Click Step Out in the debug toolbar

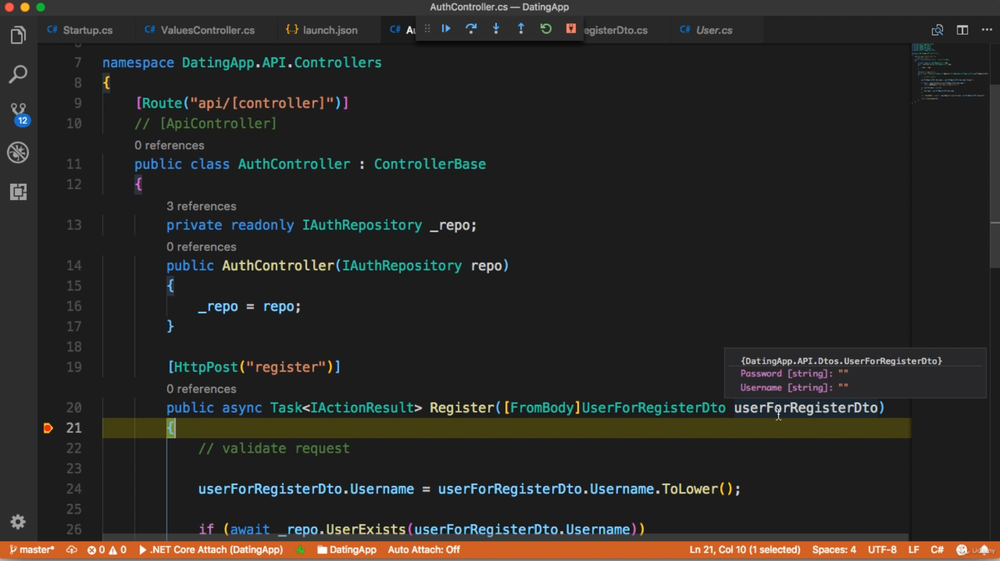tap(521, 29)
